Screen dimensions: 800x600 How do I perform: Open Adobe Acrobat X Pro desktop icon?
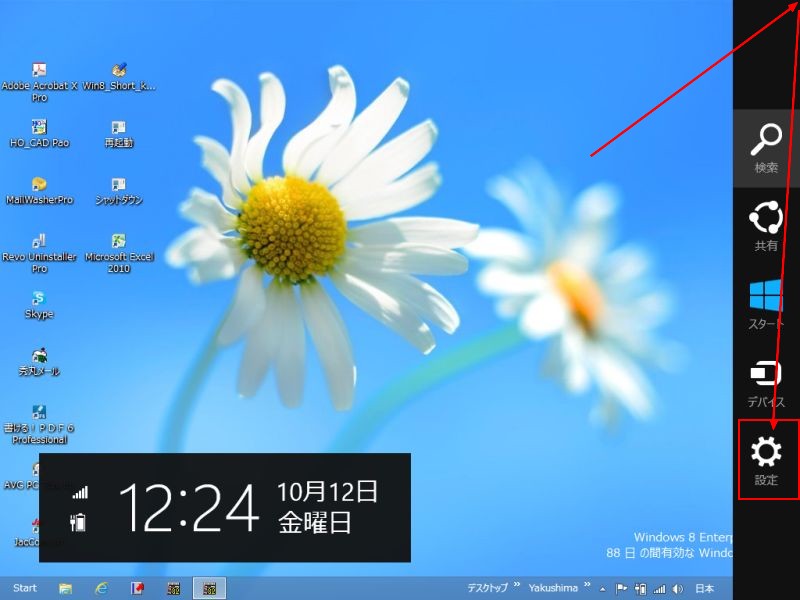pos(39,71)
